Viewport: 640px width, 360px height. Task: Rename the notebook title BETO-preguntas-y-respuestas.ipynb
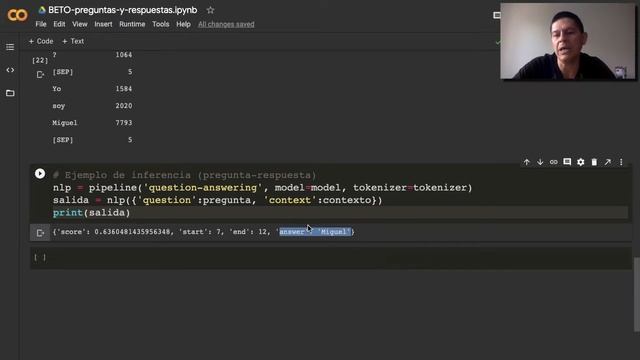tap(122, 10)
